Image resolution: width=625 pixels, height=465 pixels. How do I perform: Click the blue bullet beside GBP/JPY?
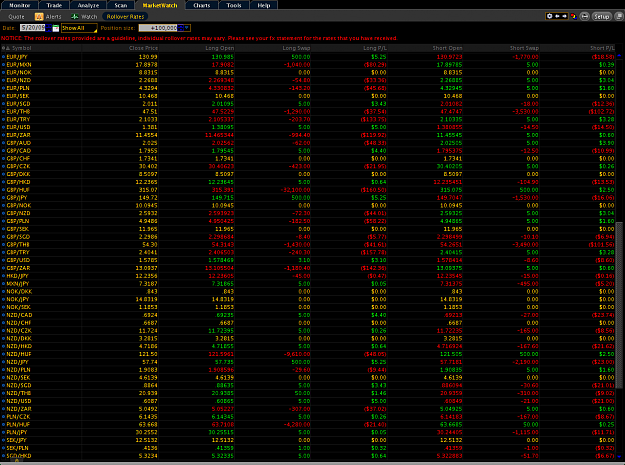click(4, 198)
